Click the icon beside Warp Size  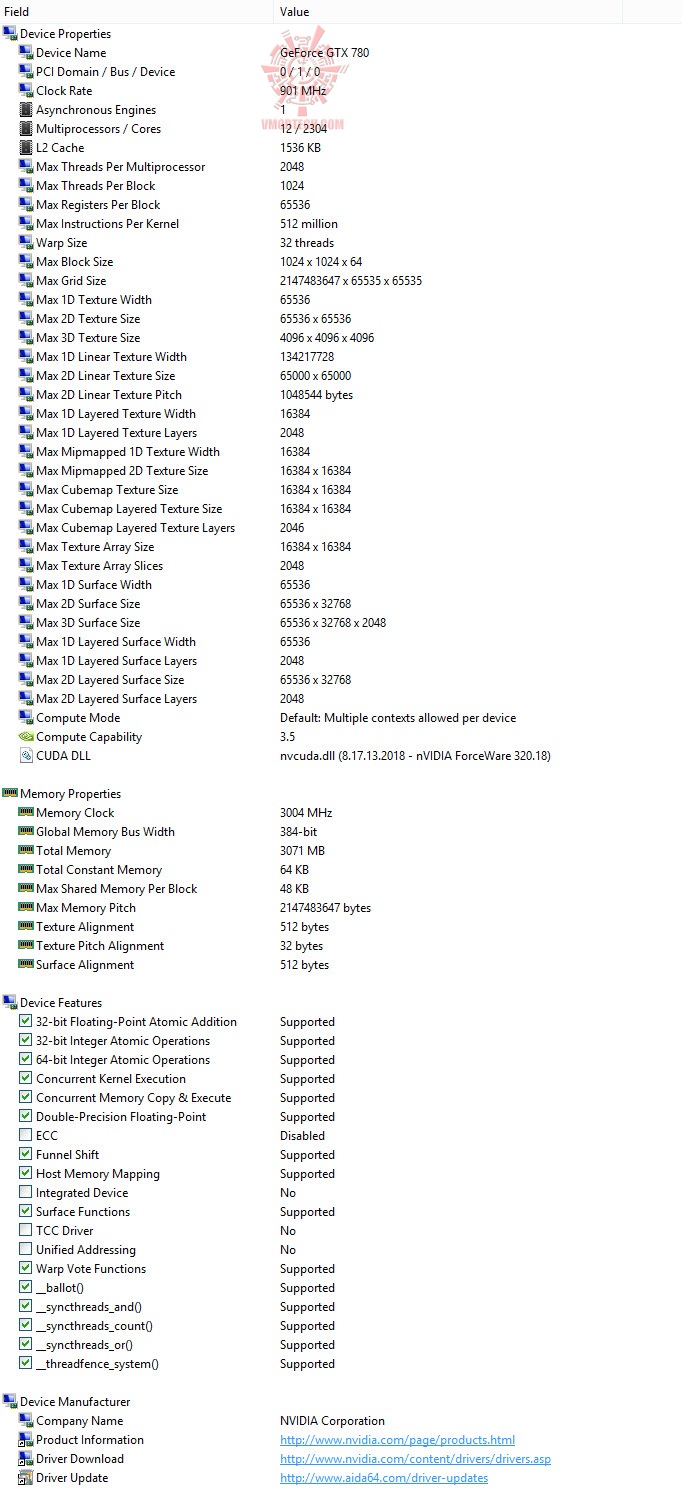click(x=26, y=243)
